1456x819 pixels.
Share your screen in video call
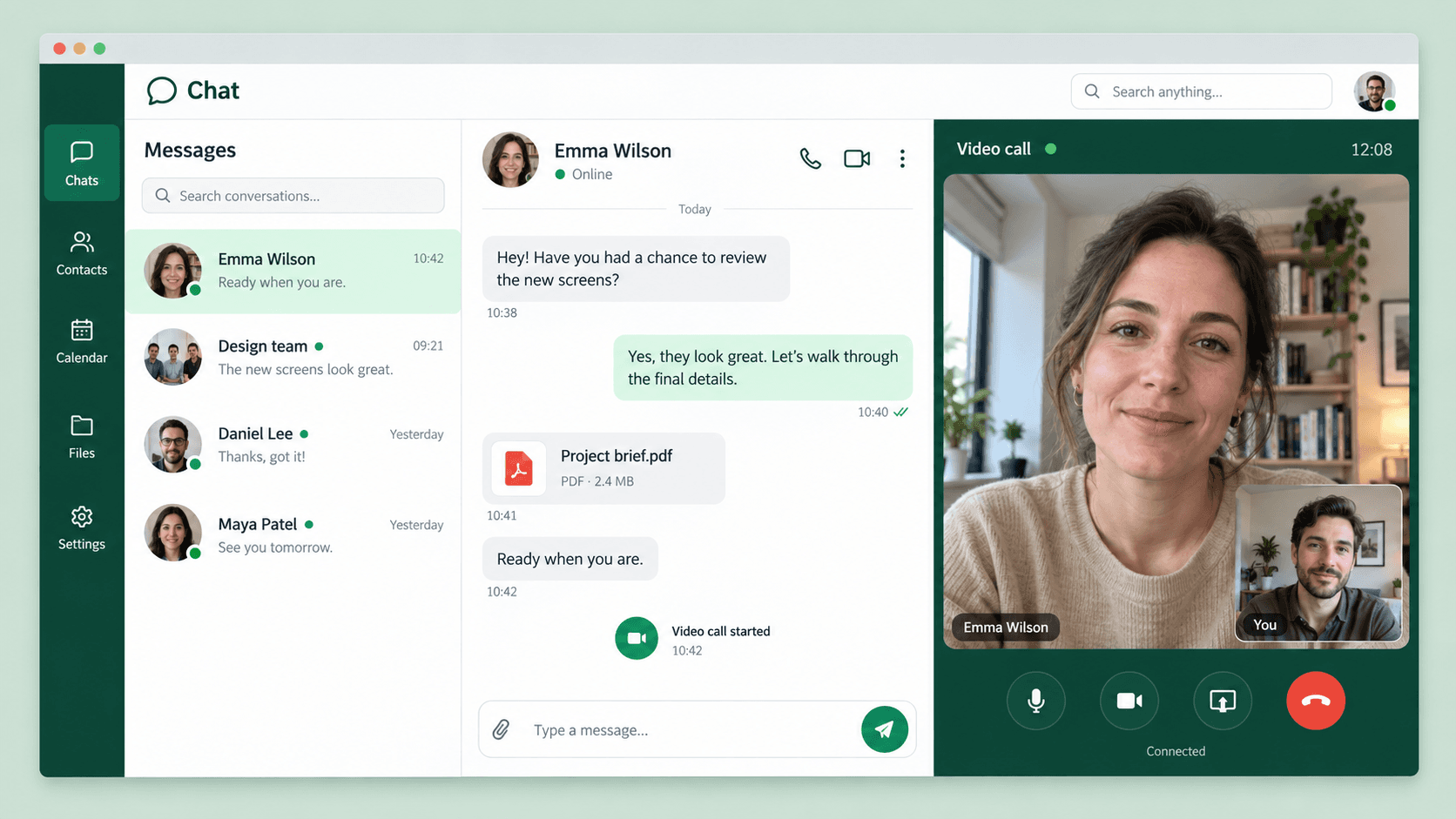click(1223, 701)
